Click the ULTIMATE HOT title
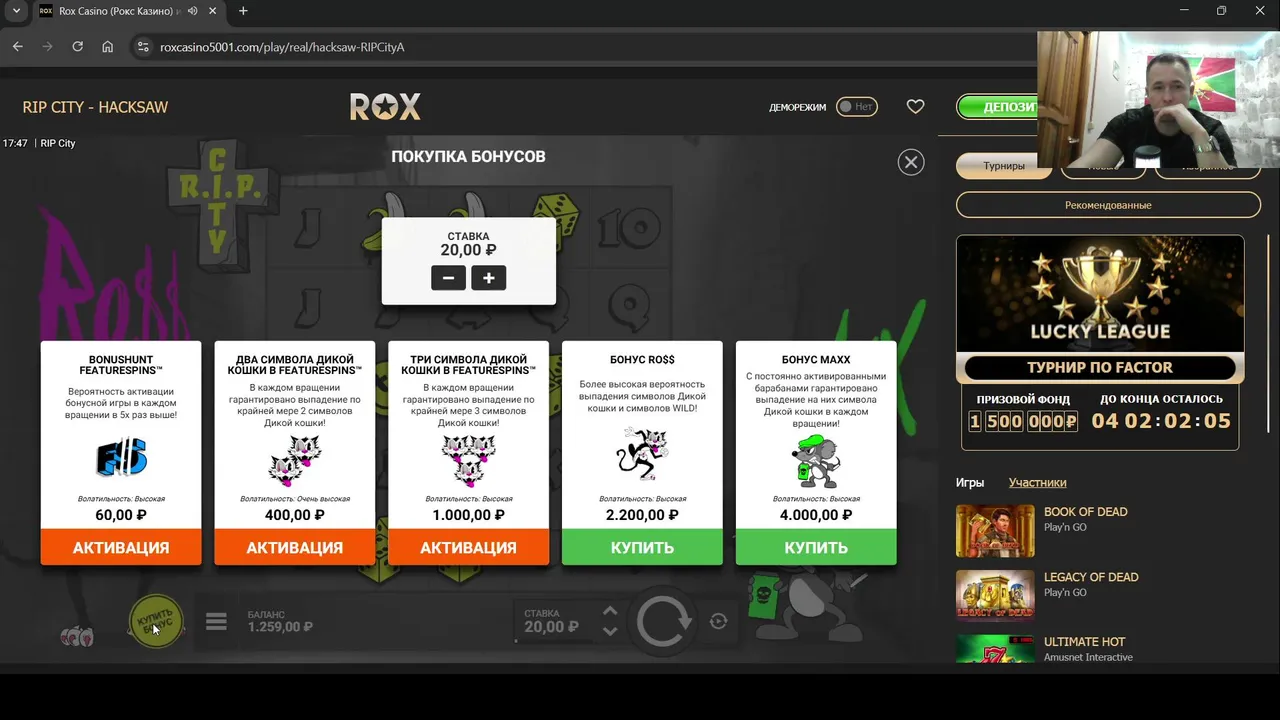Image resolution: width=1280 pixels, height=720 pixels. pos(1084,642)
